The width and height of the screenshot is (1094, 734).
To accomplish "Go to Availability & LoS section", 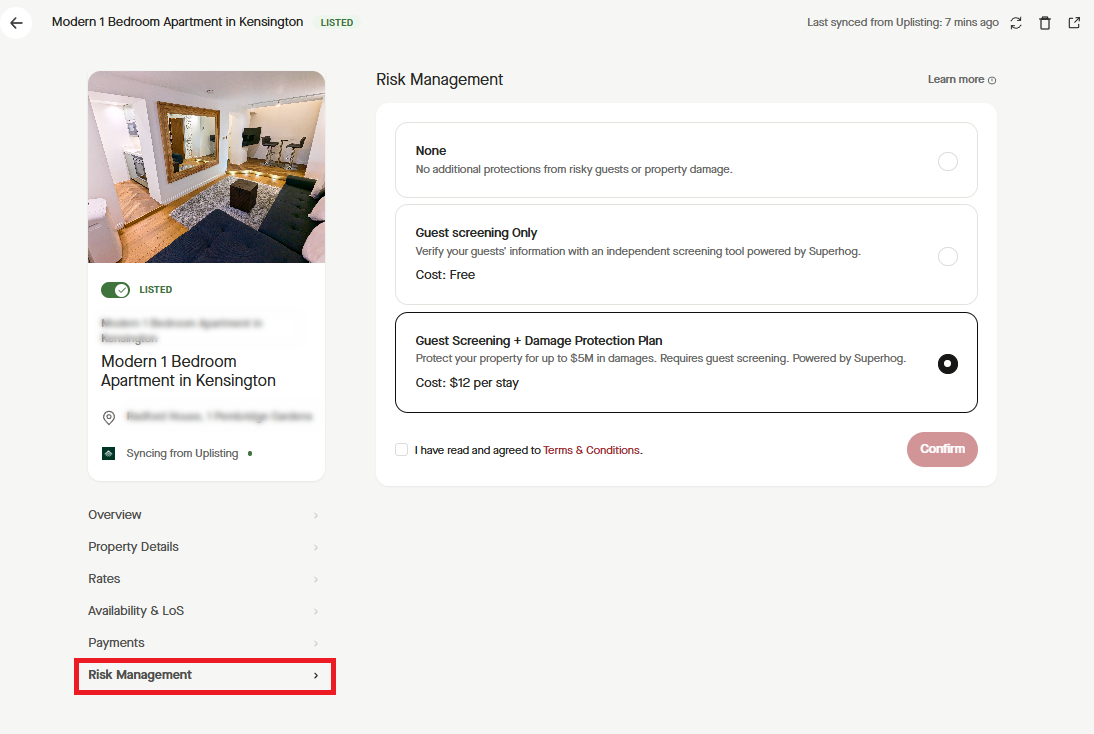I will coord(204,611).
